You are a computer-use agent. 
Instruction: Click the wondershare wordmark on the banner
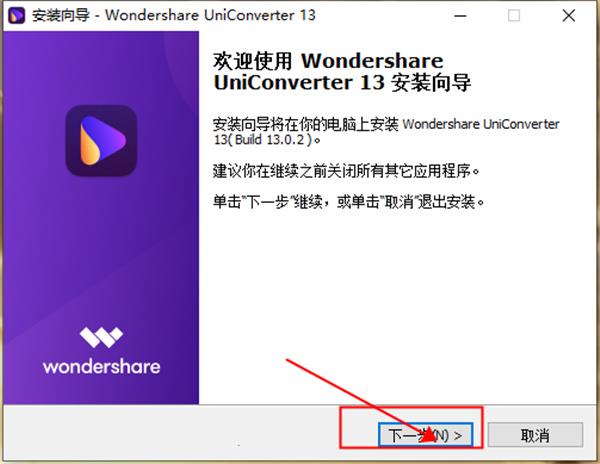coord(101,367)
